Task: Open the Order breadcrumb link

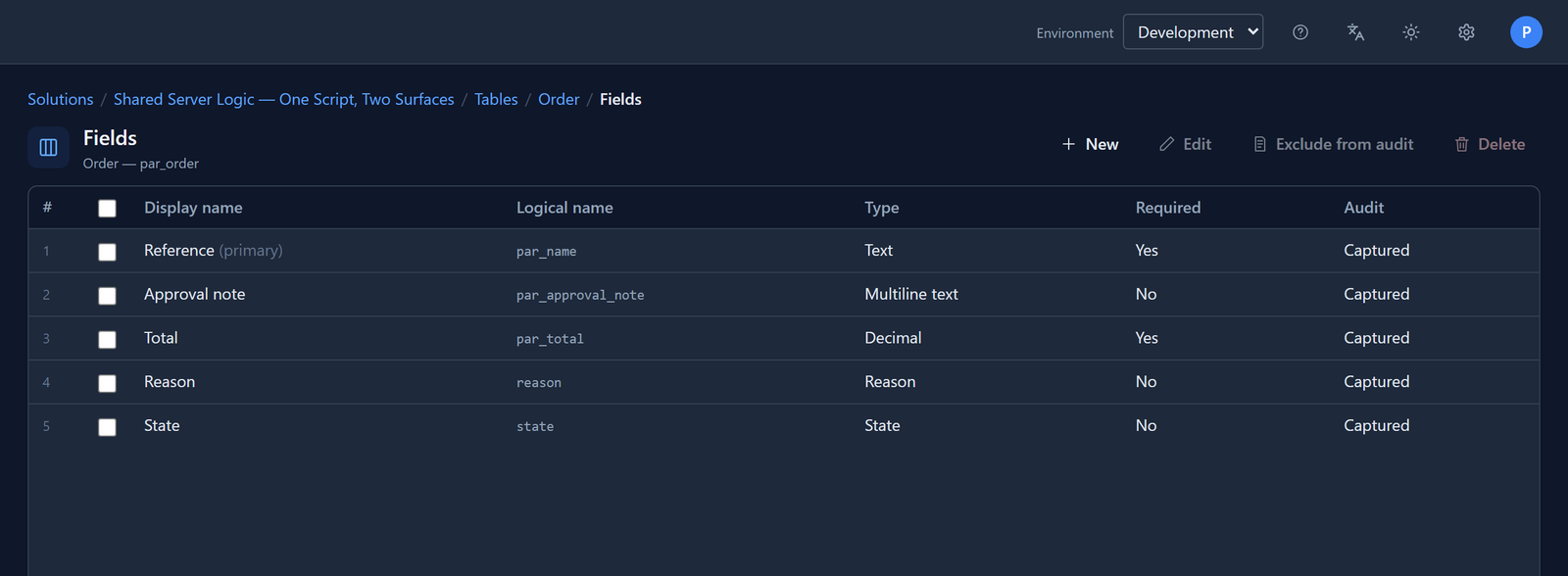Action: [559, 99]
